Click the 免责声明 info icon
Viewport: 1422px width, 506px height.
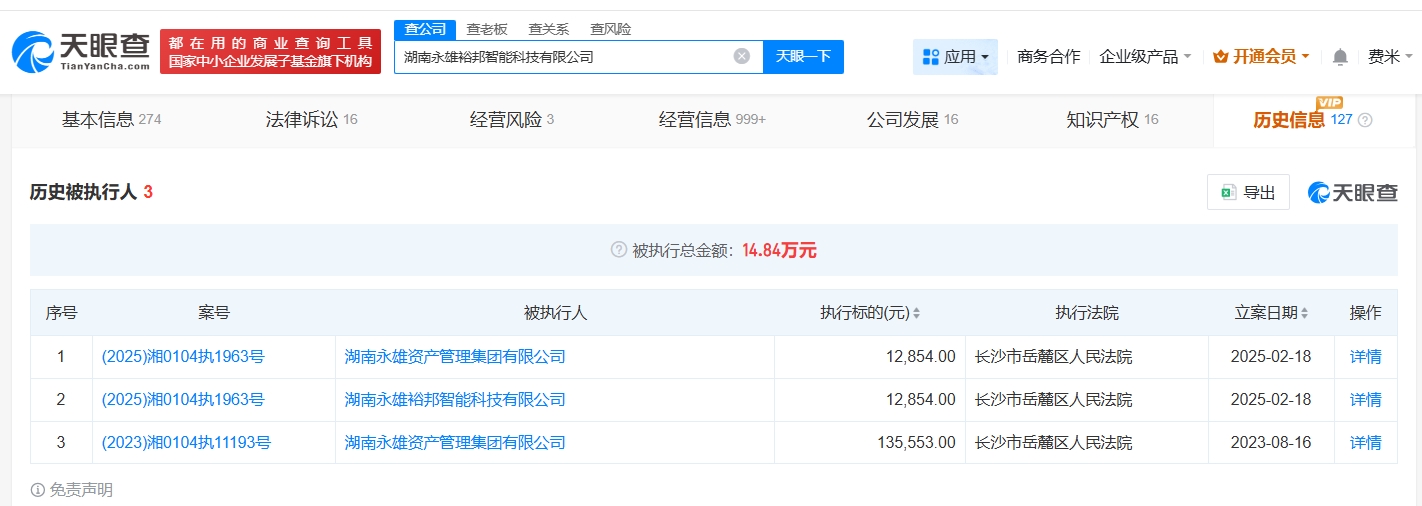click(38, 490)
